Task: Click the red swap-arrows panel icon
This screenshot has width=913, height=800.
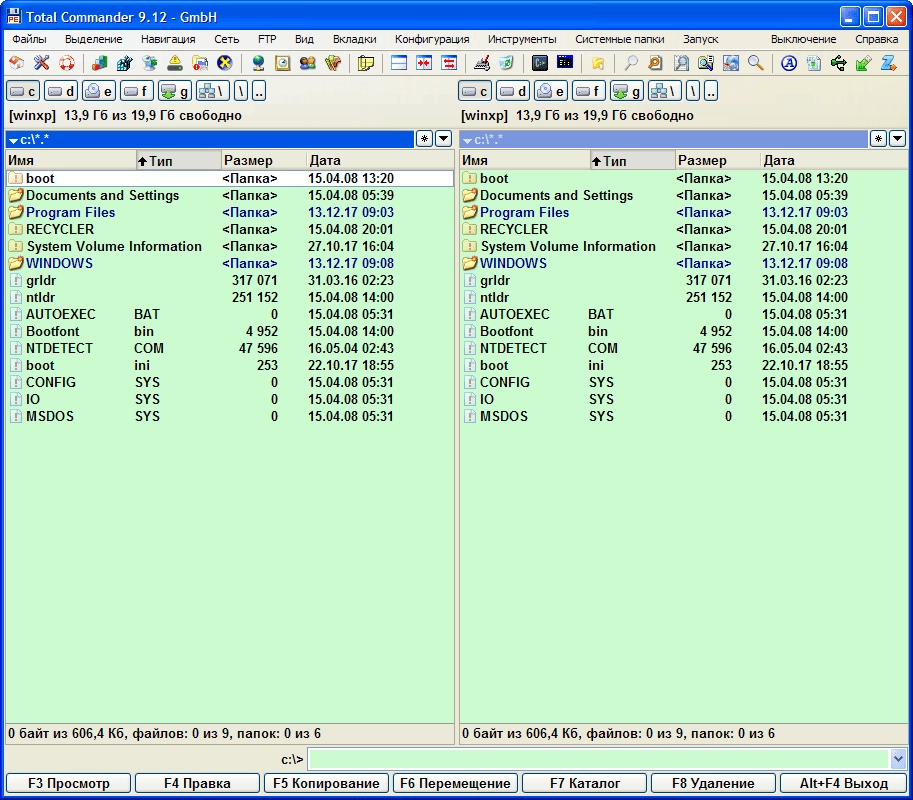Action: [x=449, y=63]
